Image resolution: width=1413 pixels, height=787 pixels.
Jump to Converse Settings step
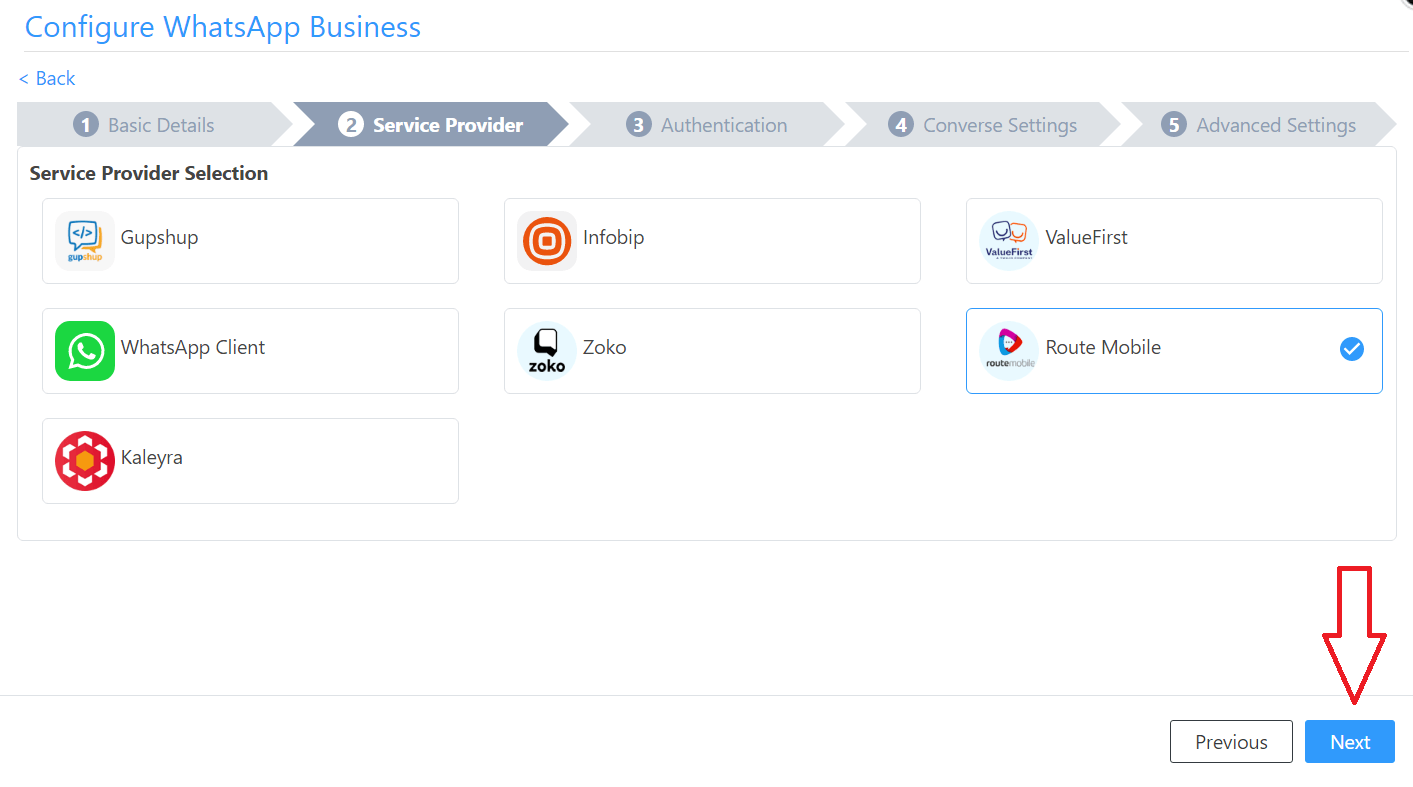click(983, 125)
